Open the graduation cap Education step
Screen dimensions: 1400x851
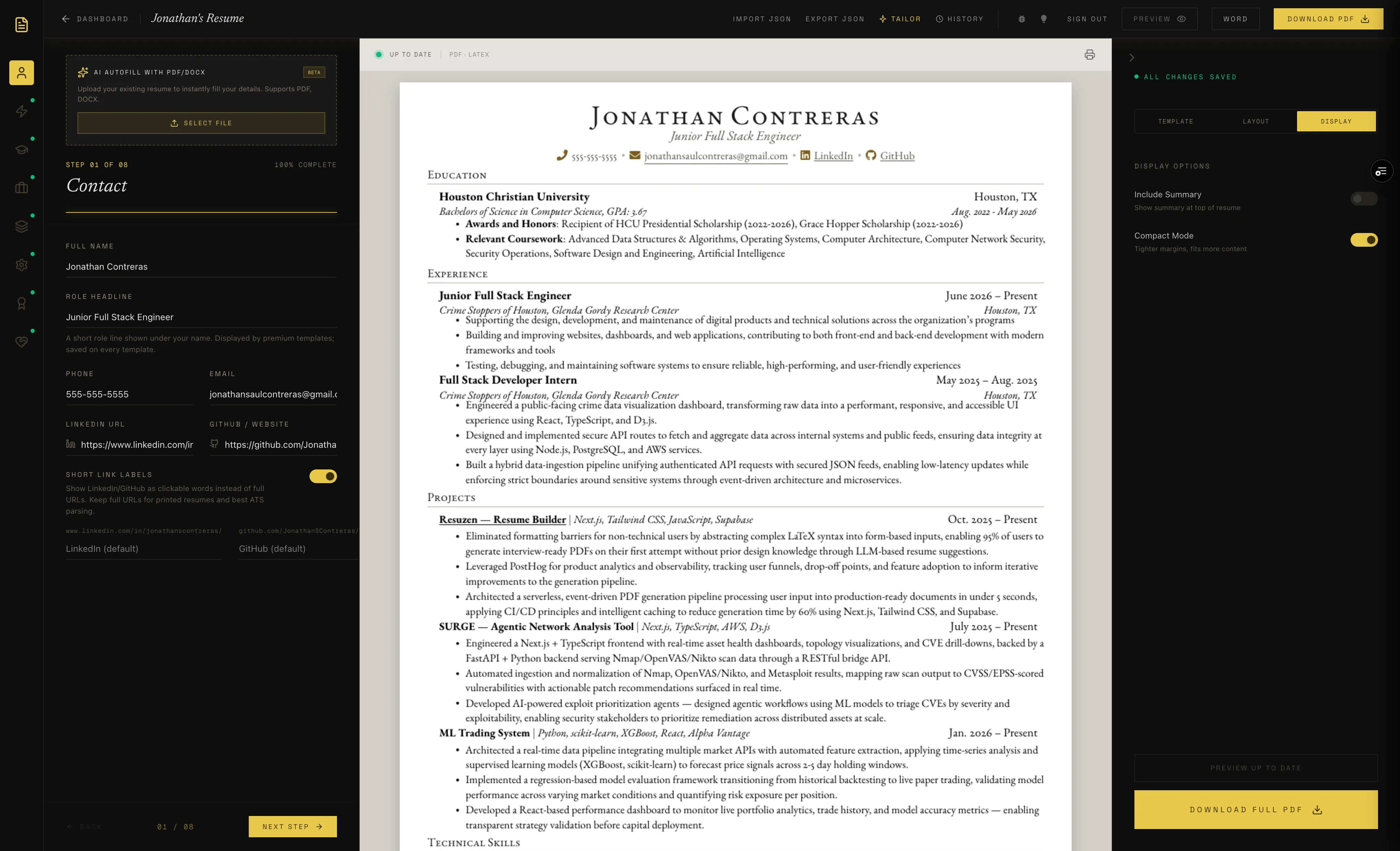click(x=22, y=149)
